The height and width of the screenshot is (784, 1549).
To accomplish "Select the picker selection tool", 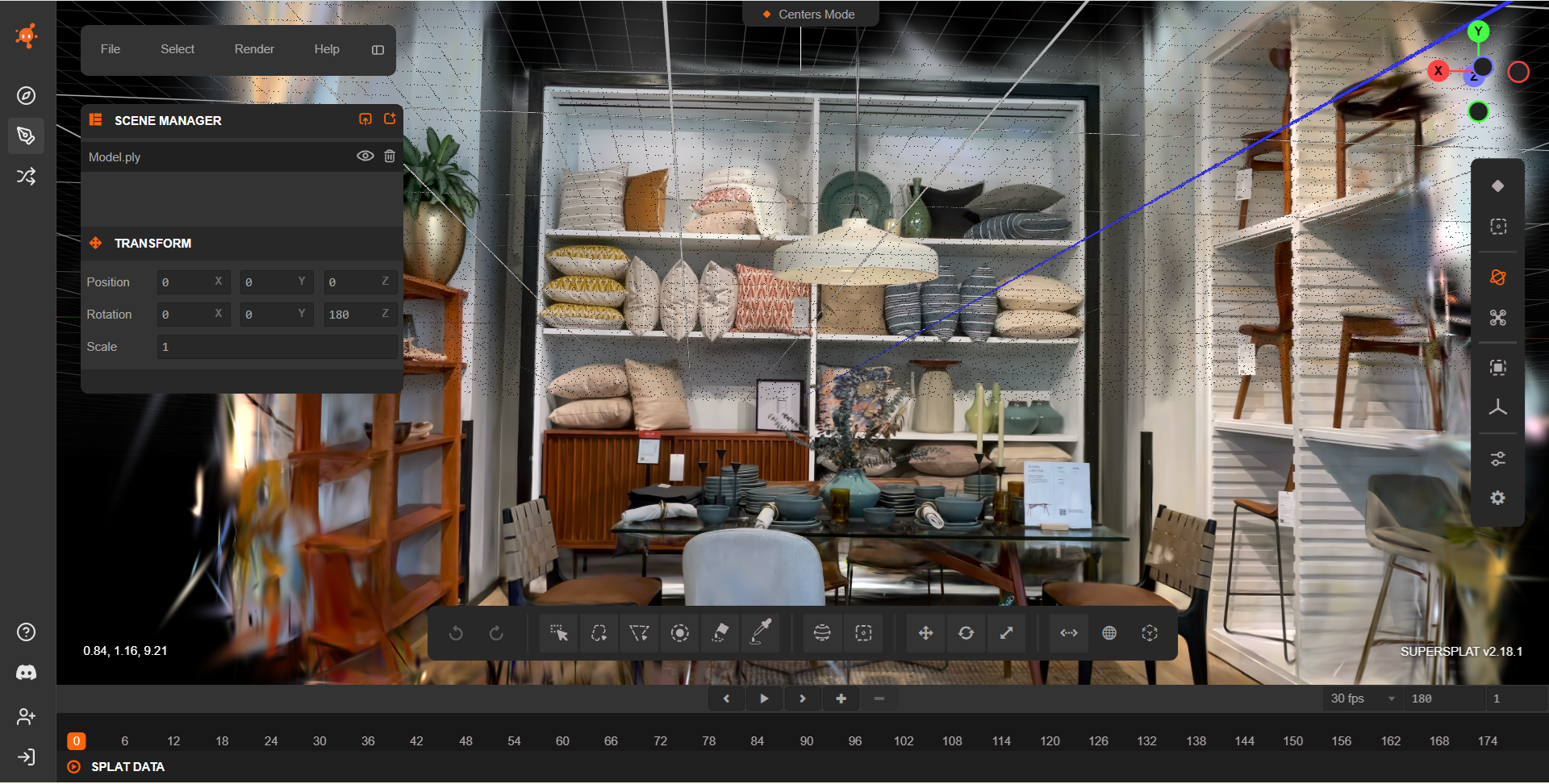I will (558, 633).
